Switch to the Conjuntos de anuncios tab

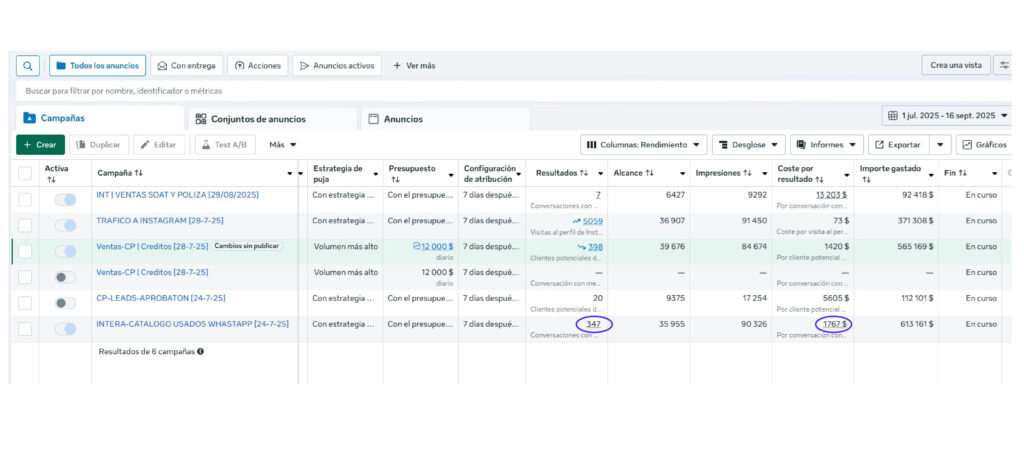coord(251,119)
